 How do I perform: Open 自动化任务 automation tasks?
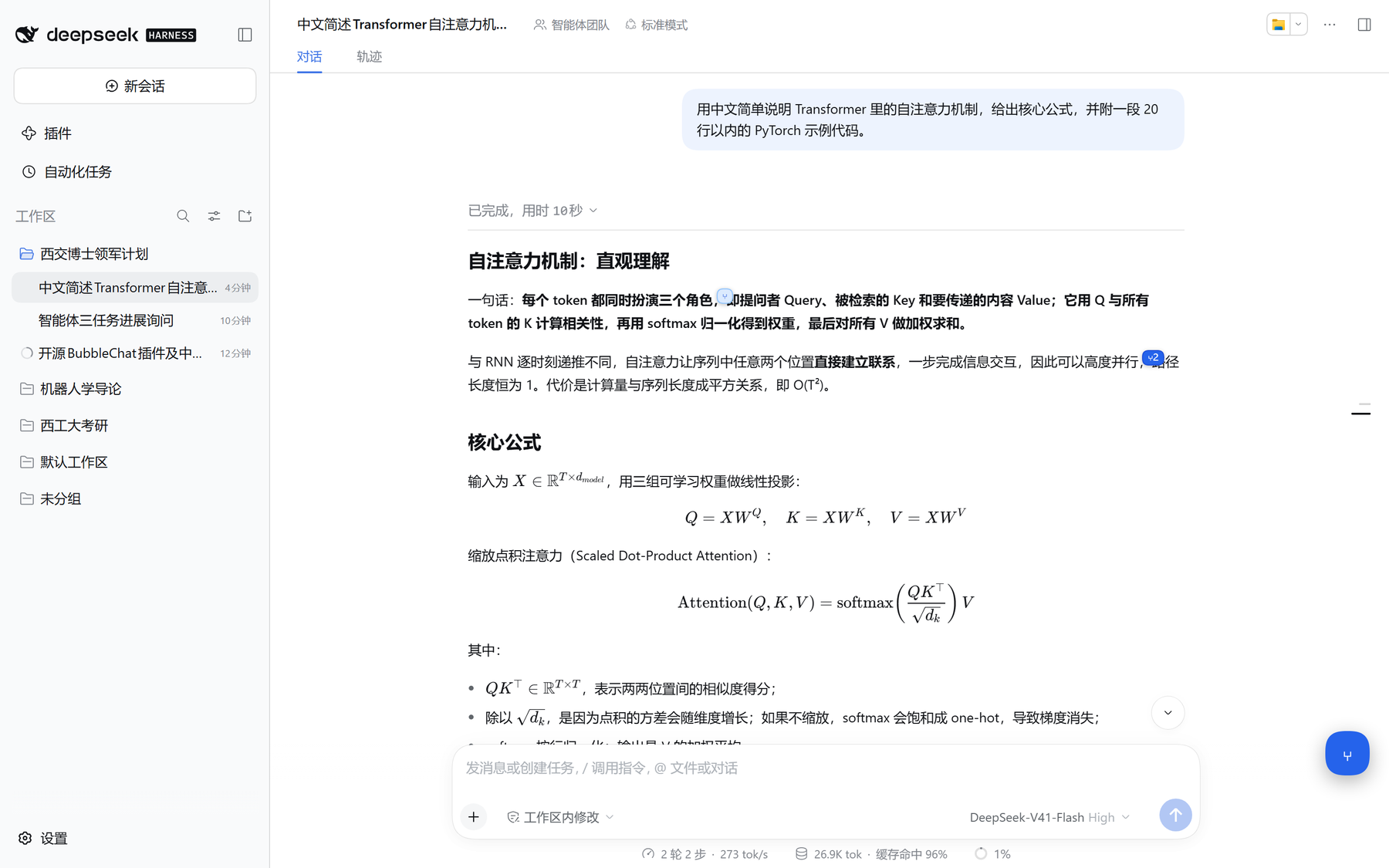(66, 172)
